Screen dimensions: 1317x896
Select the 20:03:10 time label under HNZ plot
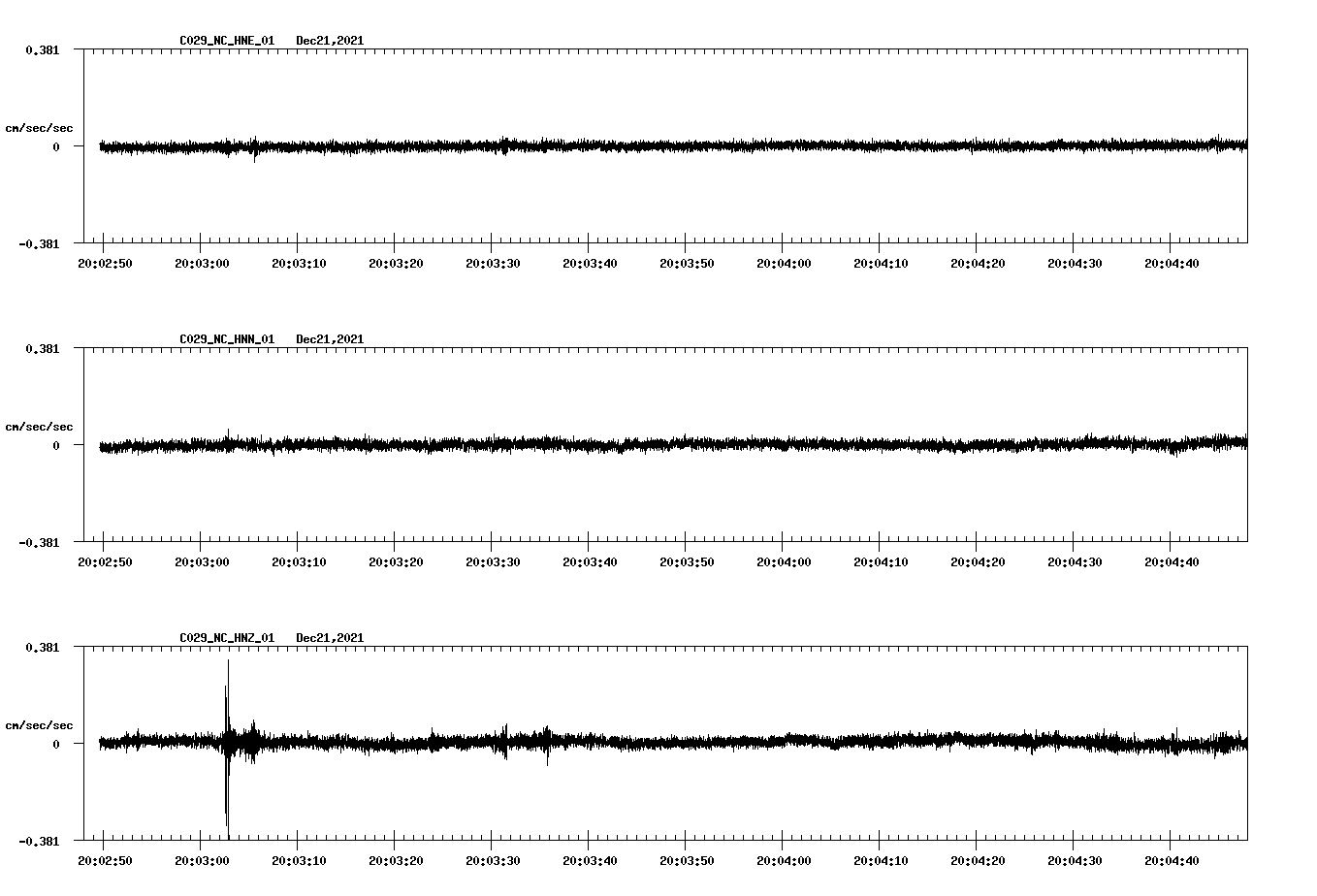299,861
